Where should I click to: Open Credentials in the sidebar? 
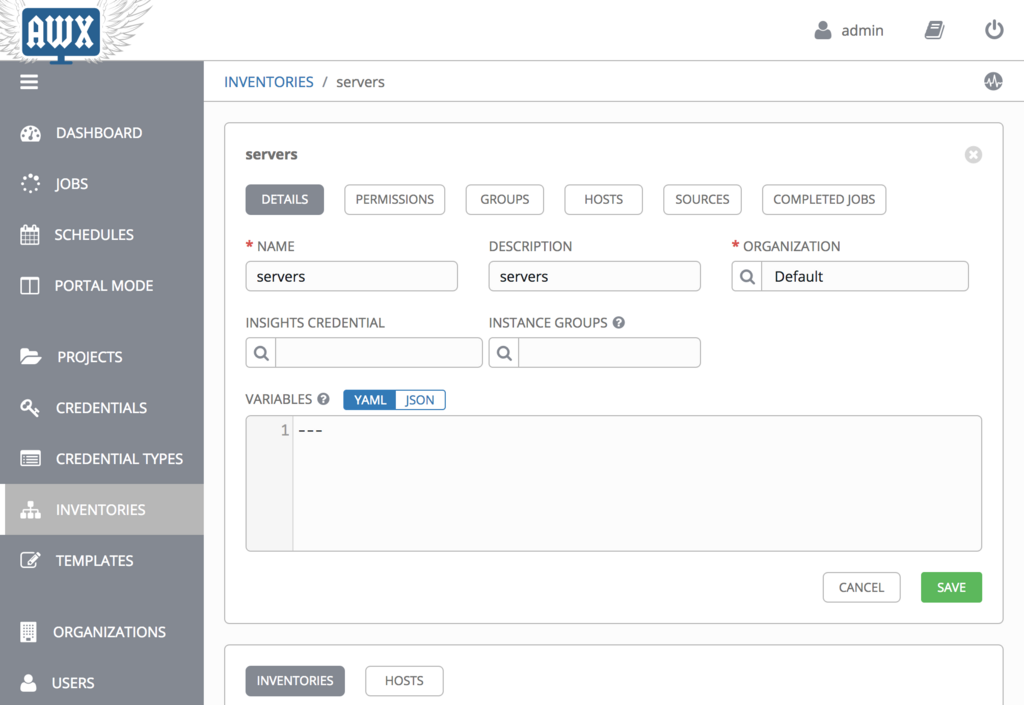[x=102, y=408]
